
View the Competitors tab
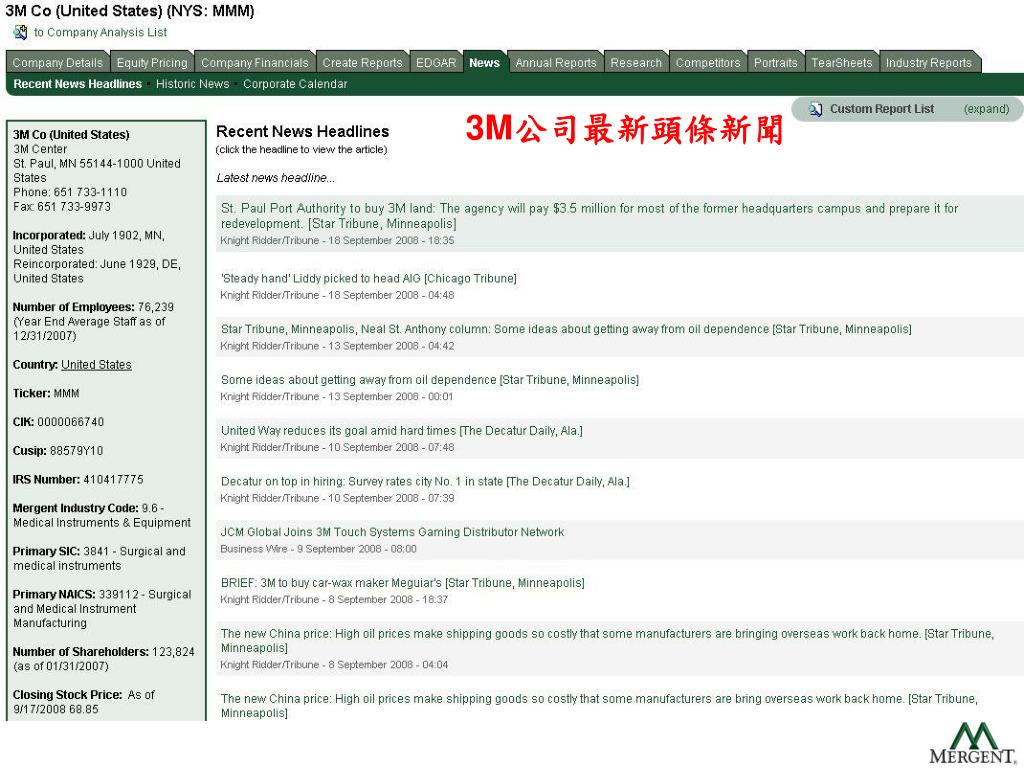click(708, 63)
